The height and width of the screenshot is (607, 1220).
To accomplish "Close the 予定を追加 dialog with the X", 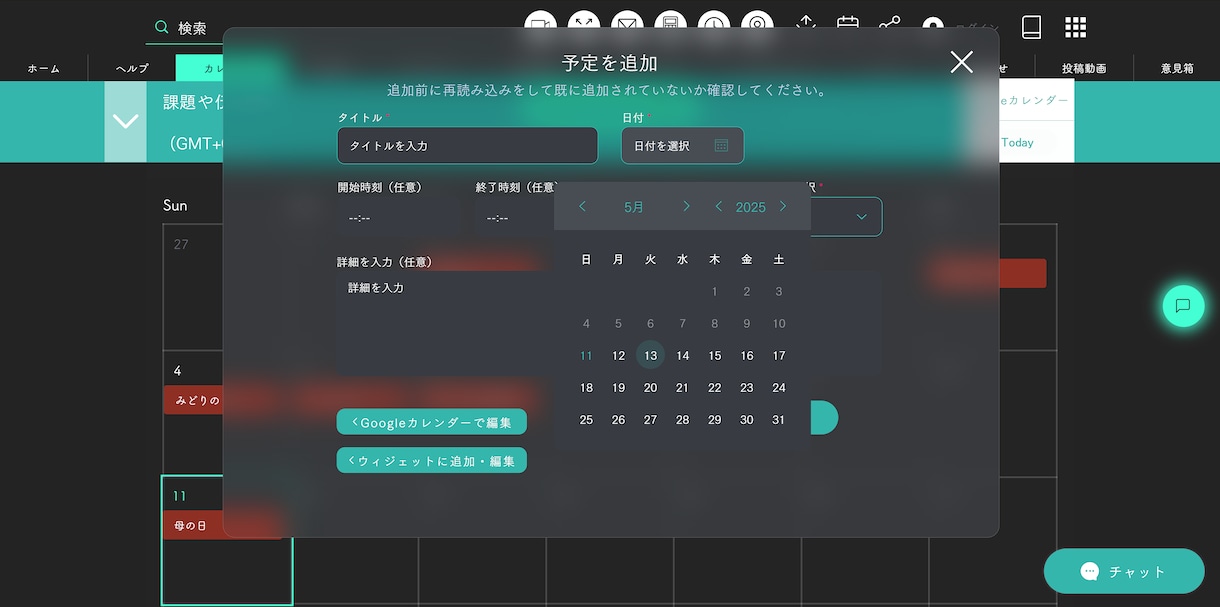I will click(962, 62).
